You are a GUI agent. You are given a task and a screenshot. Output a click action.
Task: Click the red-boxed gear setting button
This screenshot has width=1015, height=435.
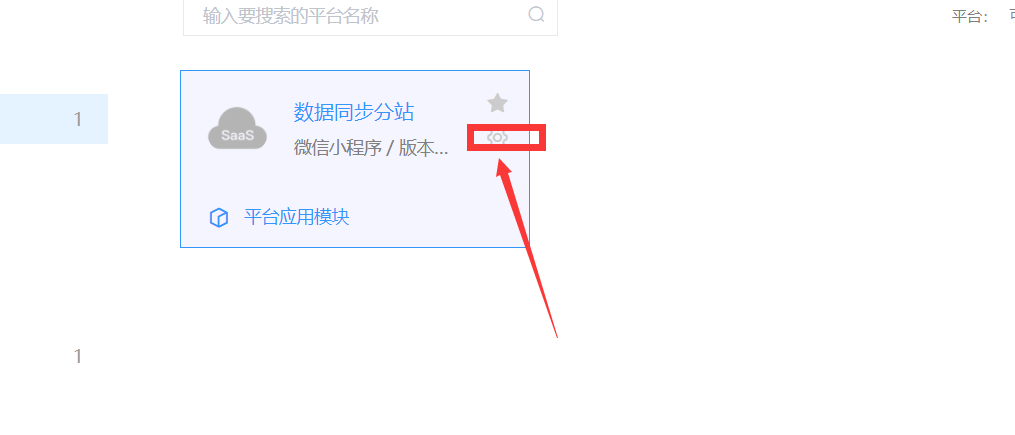(506, 137)
